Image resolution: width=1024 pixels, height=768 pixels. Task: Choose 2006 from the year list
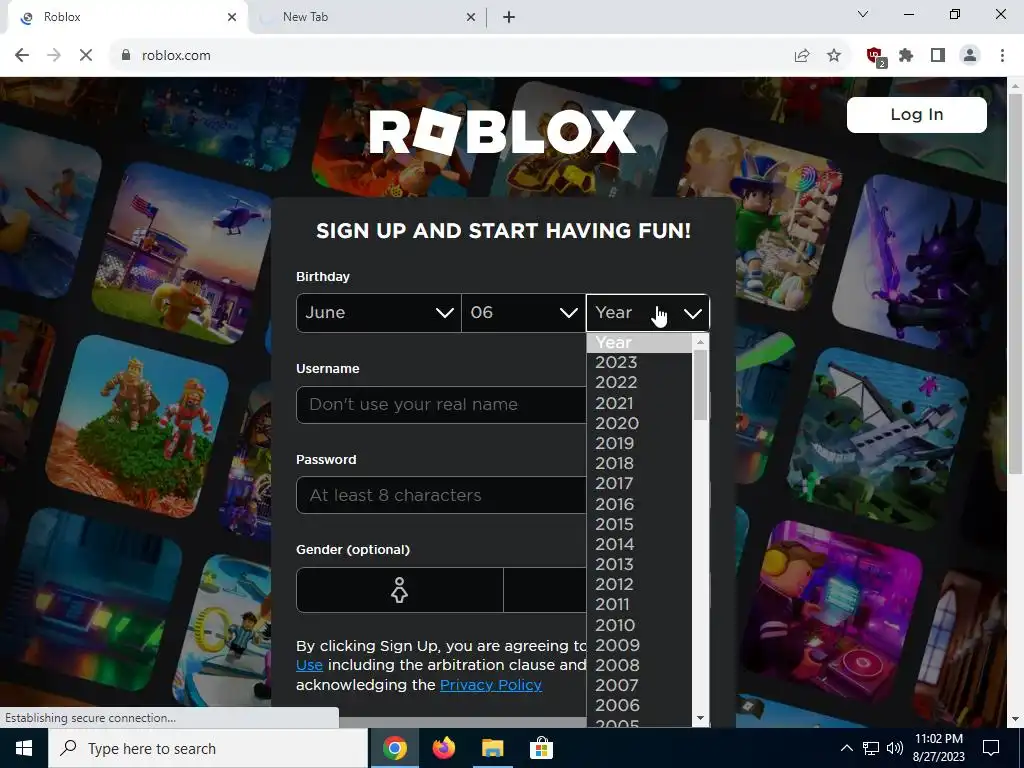coord(639,705)
